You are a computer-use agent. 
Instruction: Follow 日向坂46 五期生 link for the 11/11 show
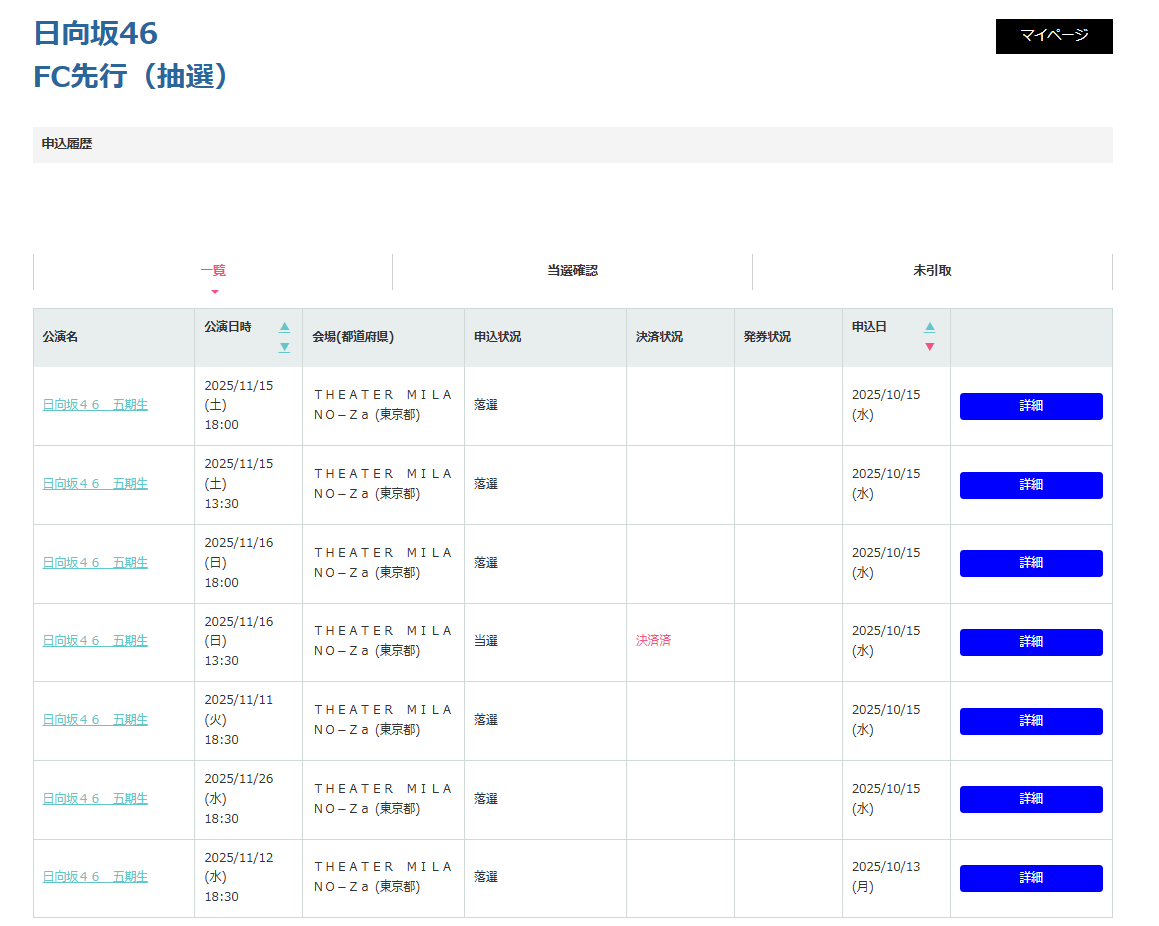(x=95, y=720)
